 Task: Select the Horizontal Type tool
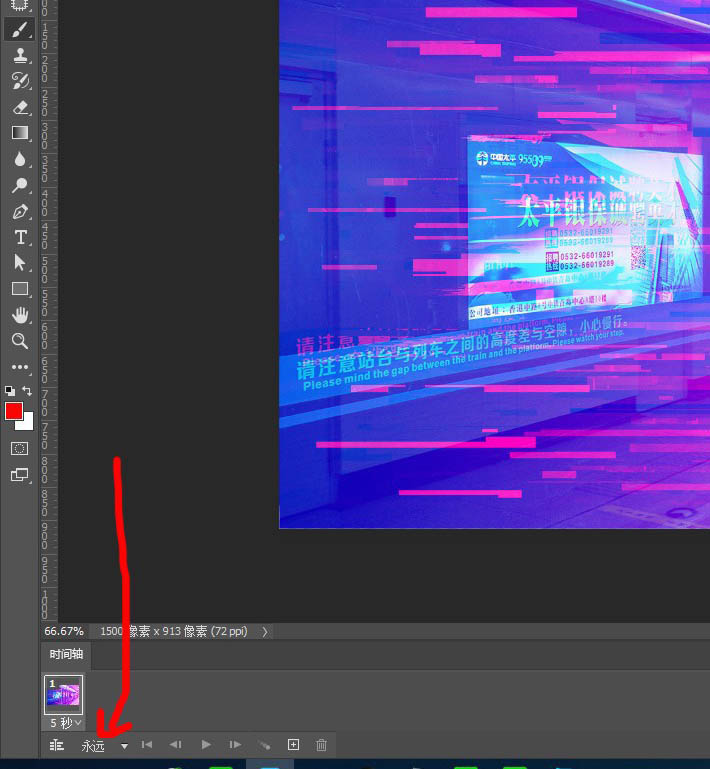pyautogui.click(x=20, y=237)
